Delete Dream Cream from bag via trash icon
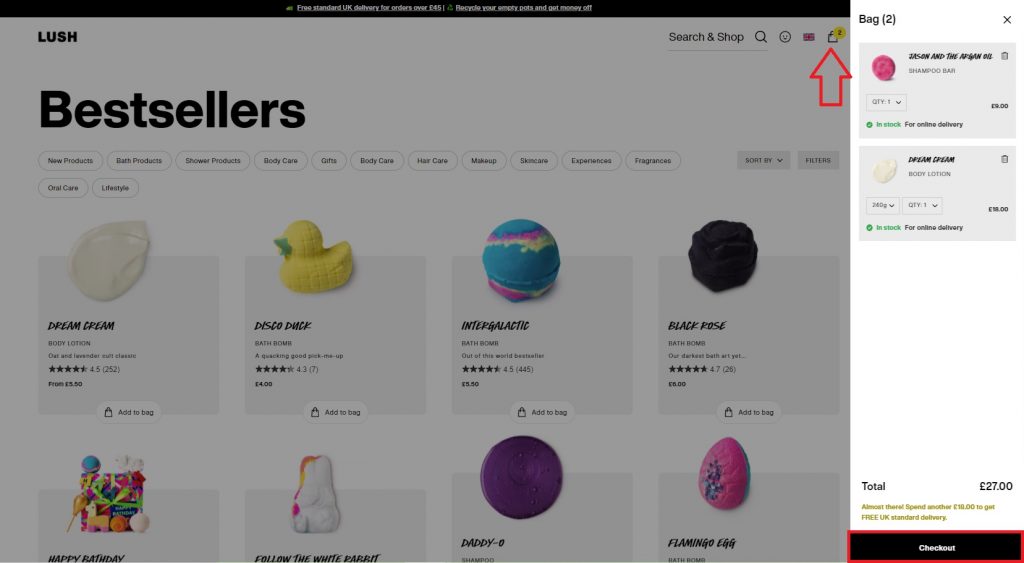Image resolution: width=1024 pixels, height=563 pixels. point(1004,159)
